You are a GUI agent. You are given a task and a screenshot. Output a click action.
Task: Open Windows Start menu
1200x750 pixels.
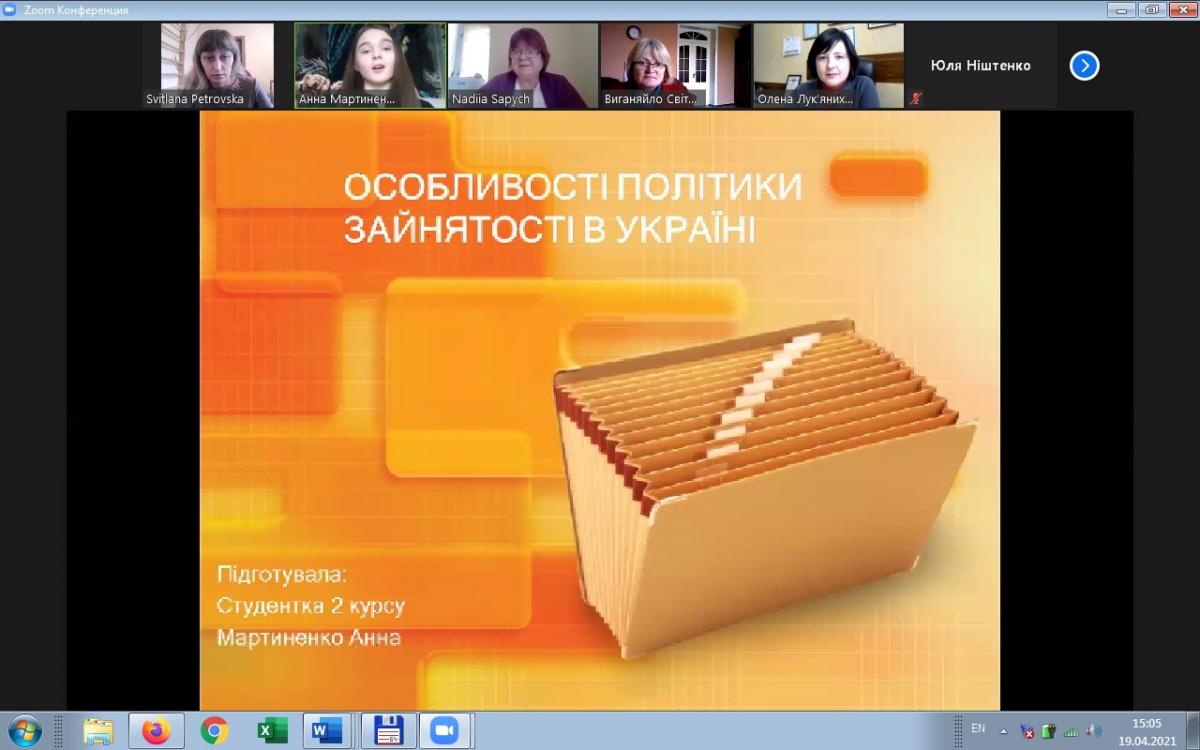(24, 731)
